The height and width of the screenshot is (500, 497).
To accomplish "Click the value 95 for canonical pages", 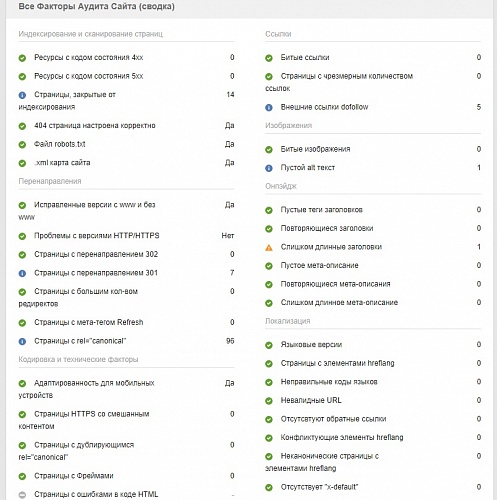I will click(230, 341).
